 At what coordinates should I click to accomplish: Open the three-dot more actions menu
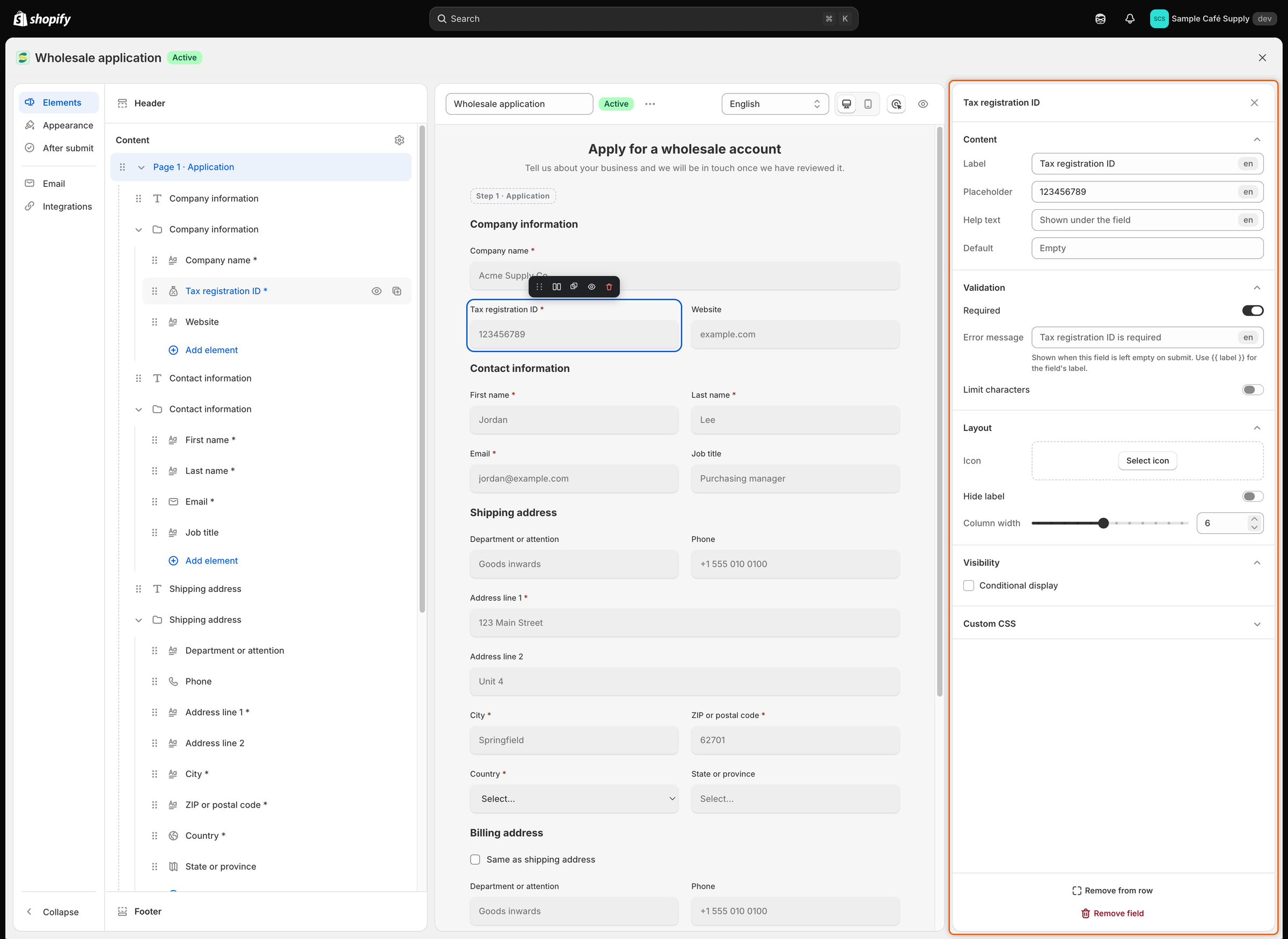click(x=650, y=104)
